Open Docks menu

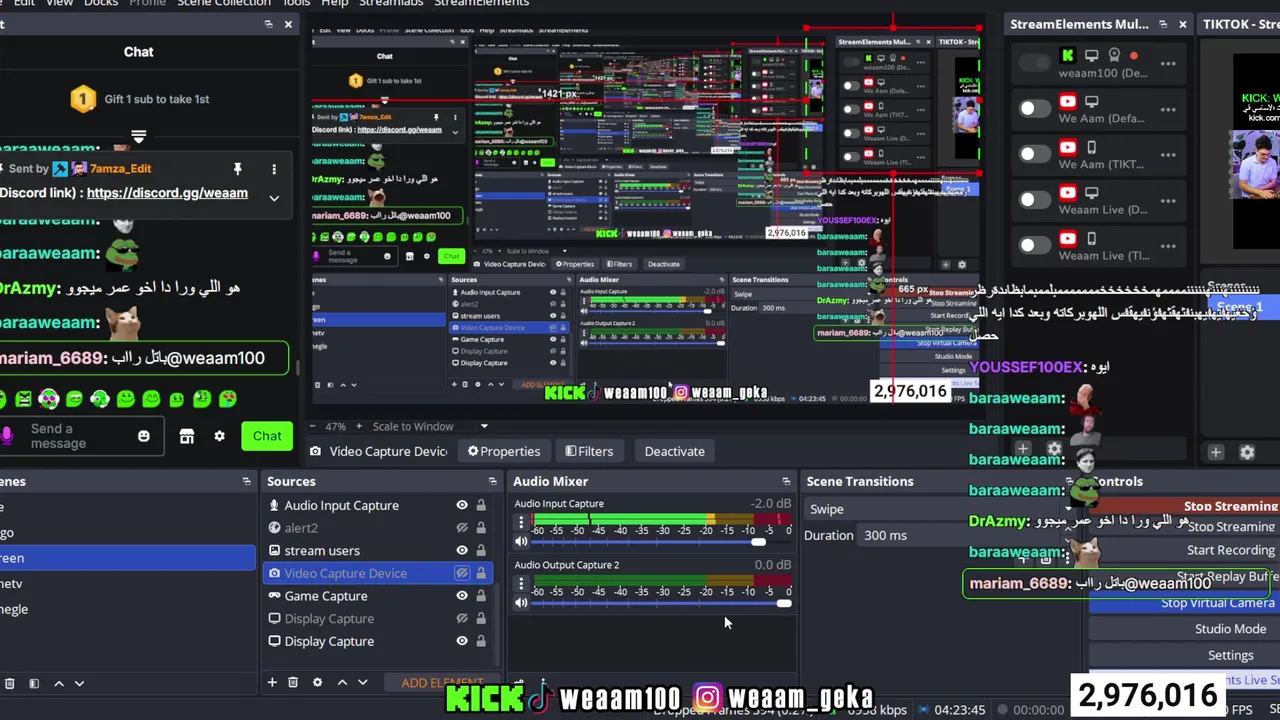click(x=101, y=4)
